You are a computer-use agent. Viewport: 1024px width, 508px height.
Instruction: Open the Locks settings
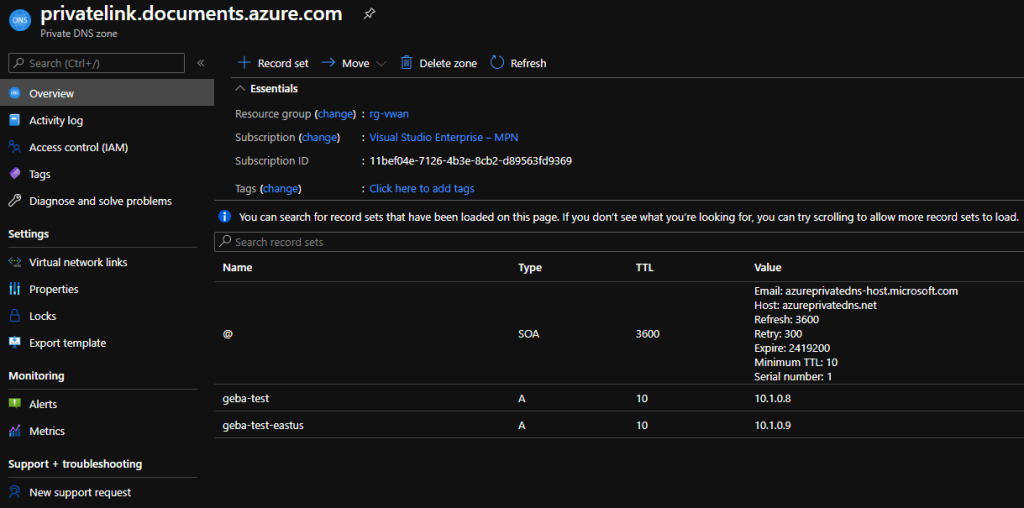43,316
